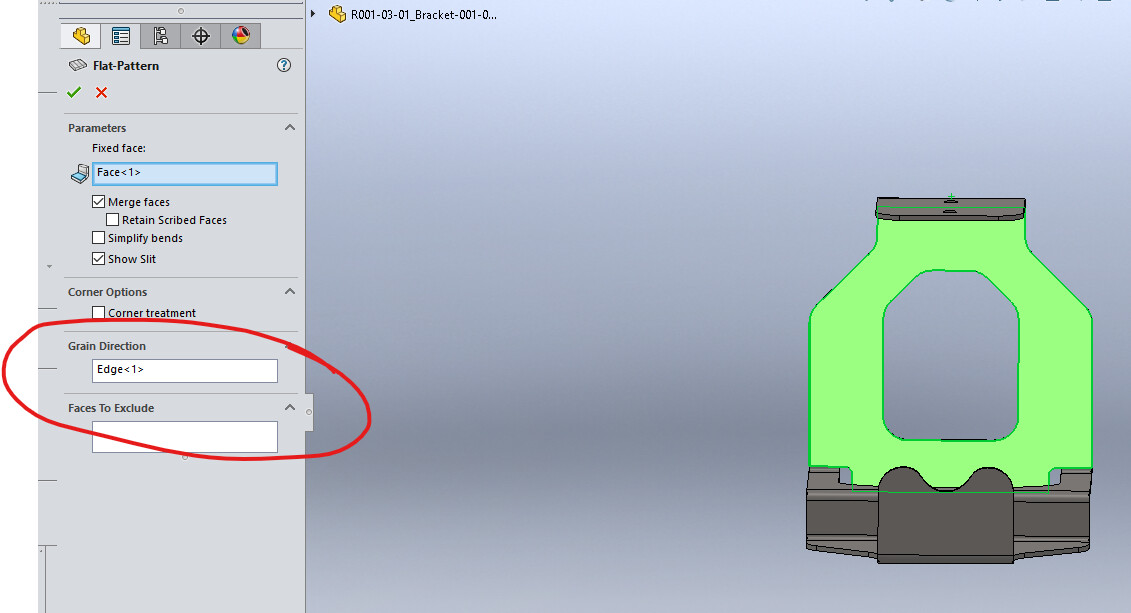Cancel Flat-Pattern with red X
The height and width of the screenshot is (613, 1131).
[x=101, y=92]
